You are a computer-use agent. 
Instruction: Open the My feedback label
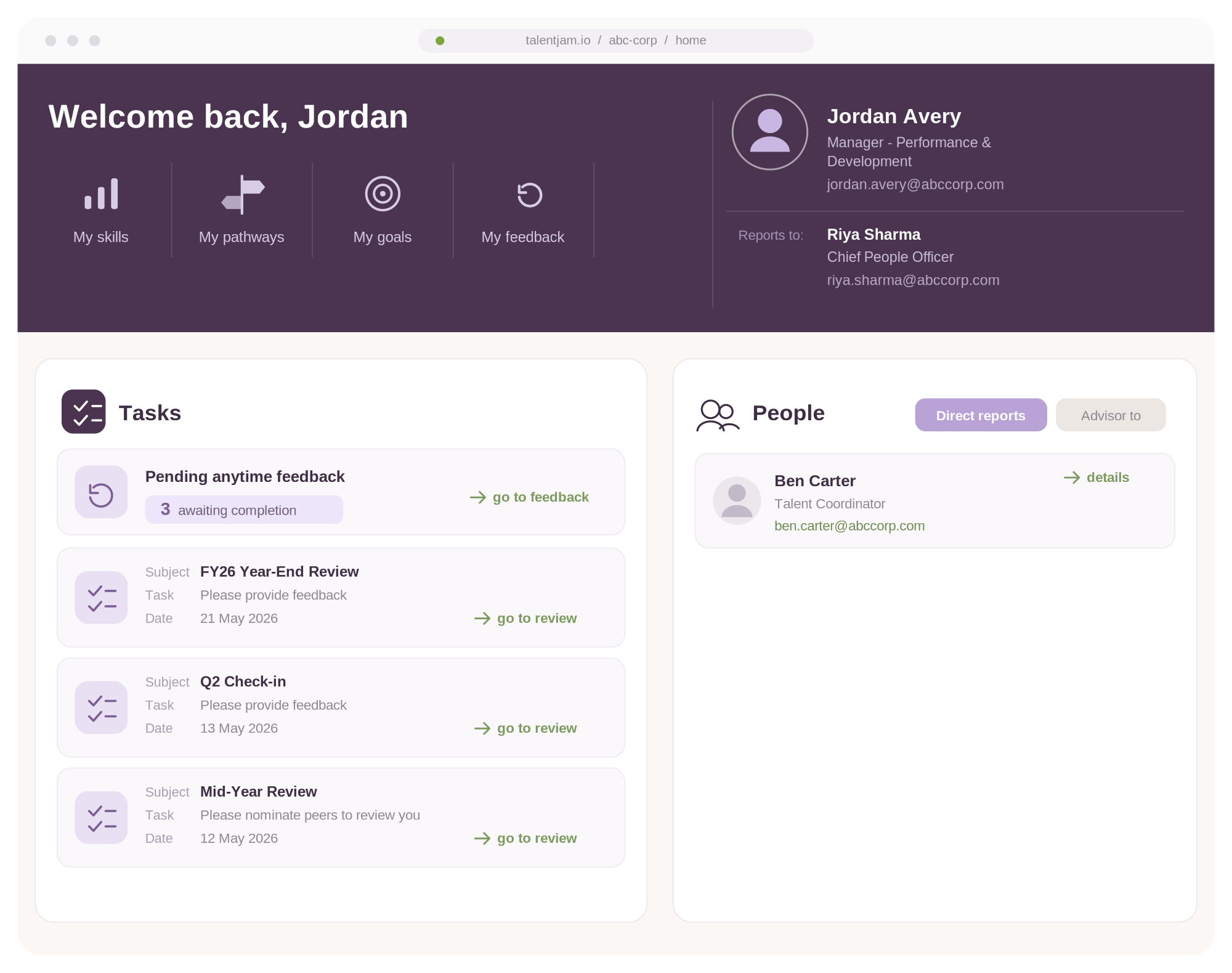coord(523,237)
